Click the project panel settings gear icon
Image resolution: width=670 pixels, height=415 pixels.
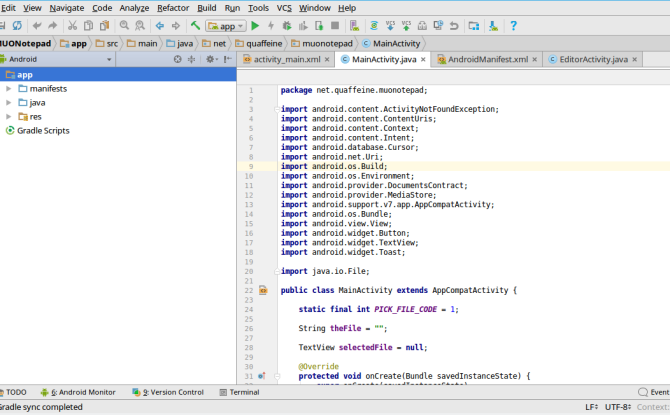click(x=210, y=60)
